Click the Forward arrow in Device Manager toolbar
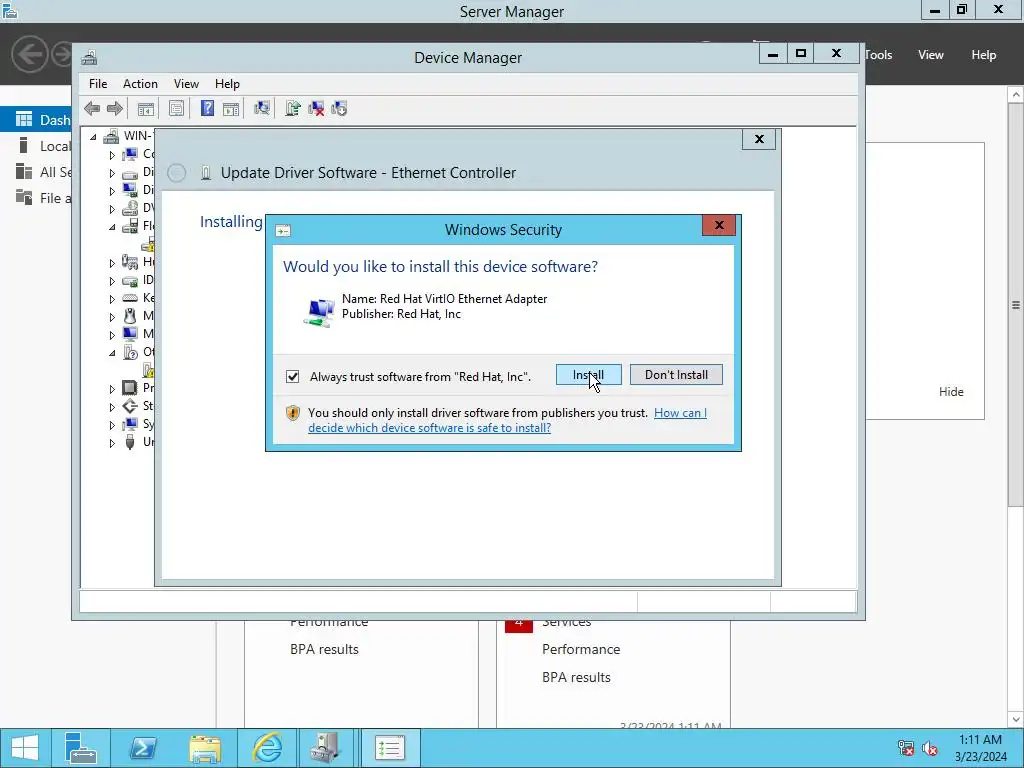 (x=114, y=108)
